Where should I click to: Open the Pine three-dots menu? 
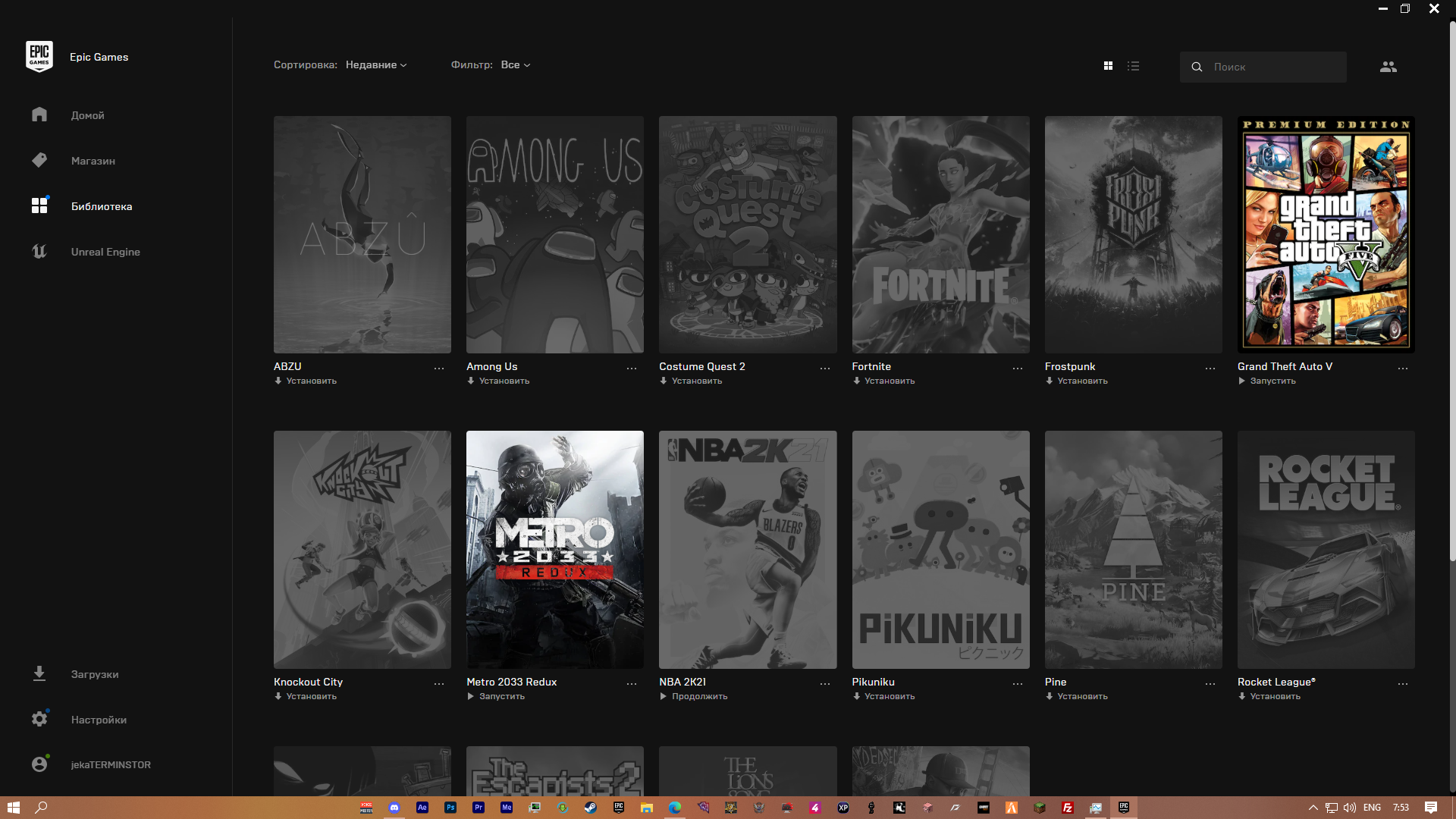[x=1210, y=684]
